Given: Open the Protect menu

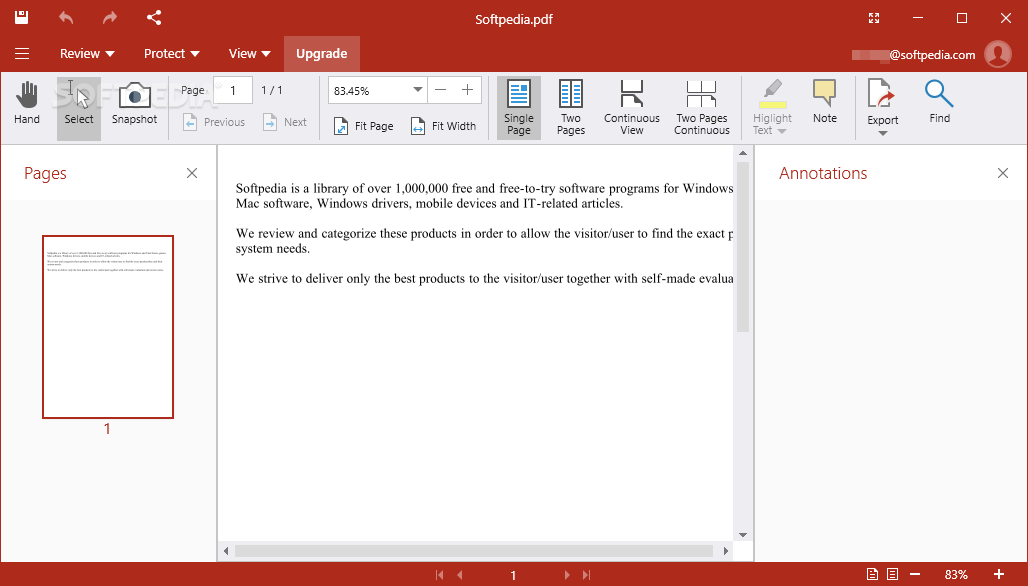Looking at the screenshot, I should pos(172,54).
